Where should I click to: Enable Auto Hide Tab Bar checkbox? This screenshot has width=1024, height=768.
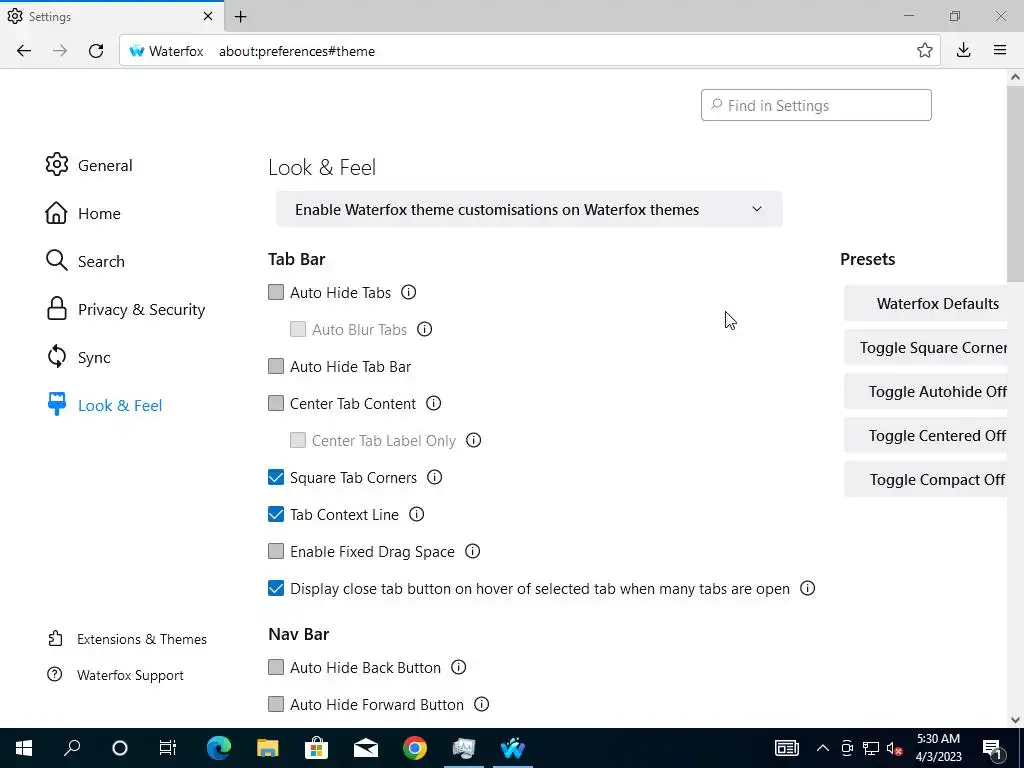tap(276, 366)
